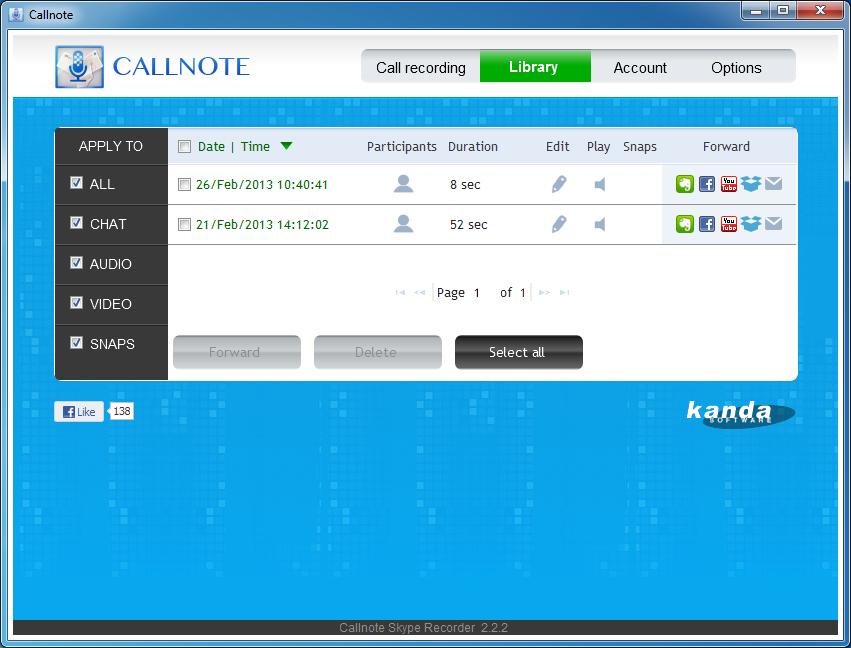Toggle the SNAPS filter checkbox
851x648 pixels.
(x=77, y=342)
